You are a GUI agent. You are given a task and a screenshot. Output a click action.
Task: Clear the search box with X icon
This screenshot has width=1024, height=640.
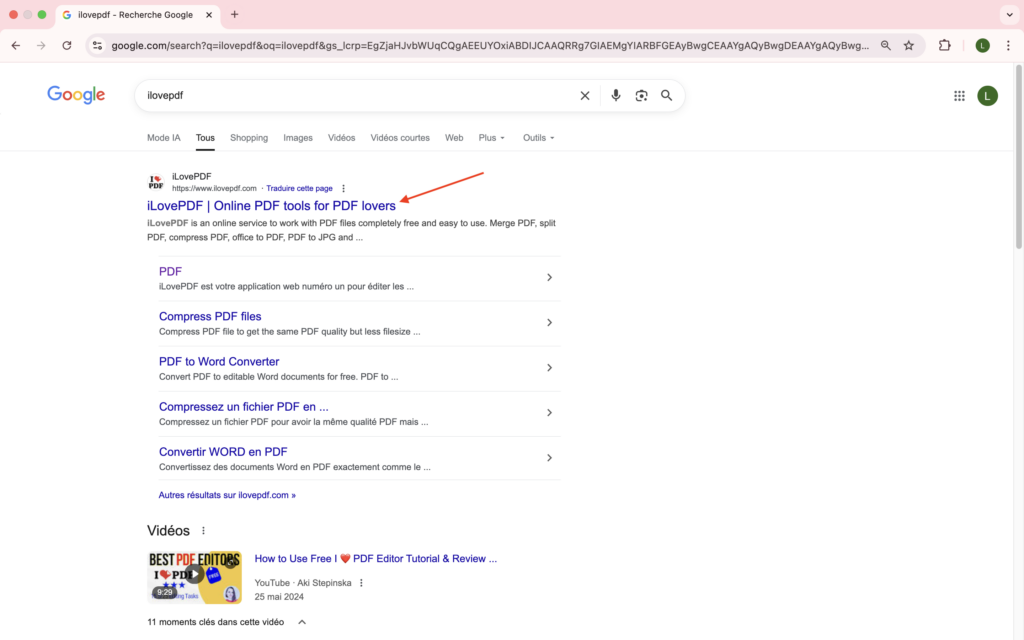tap(585, 96)
